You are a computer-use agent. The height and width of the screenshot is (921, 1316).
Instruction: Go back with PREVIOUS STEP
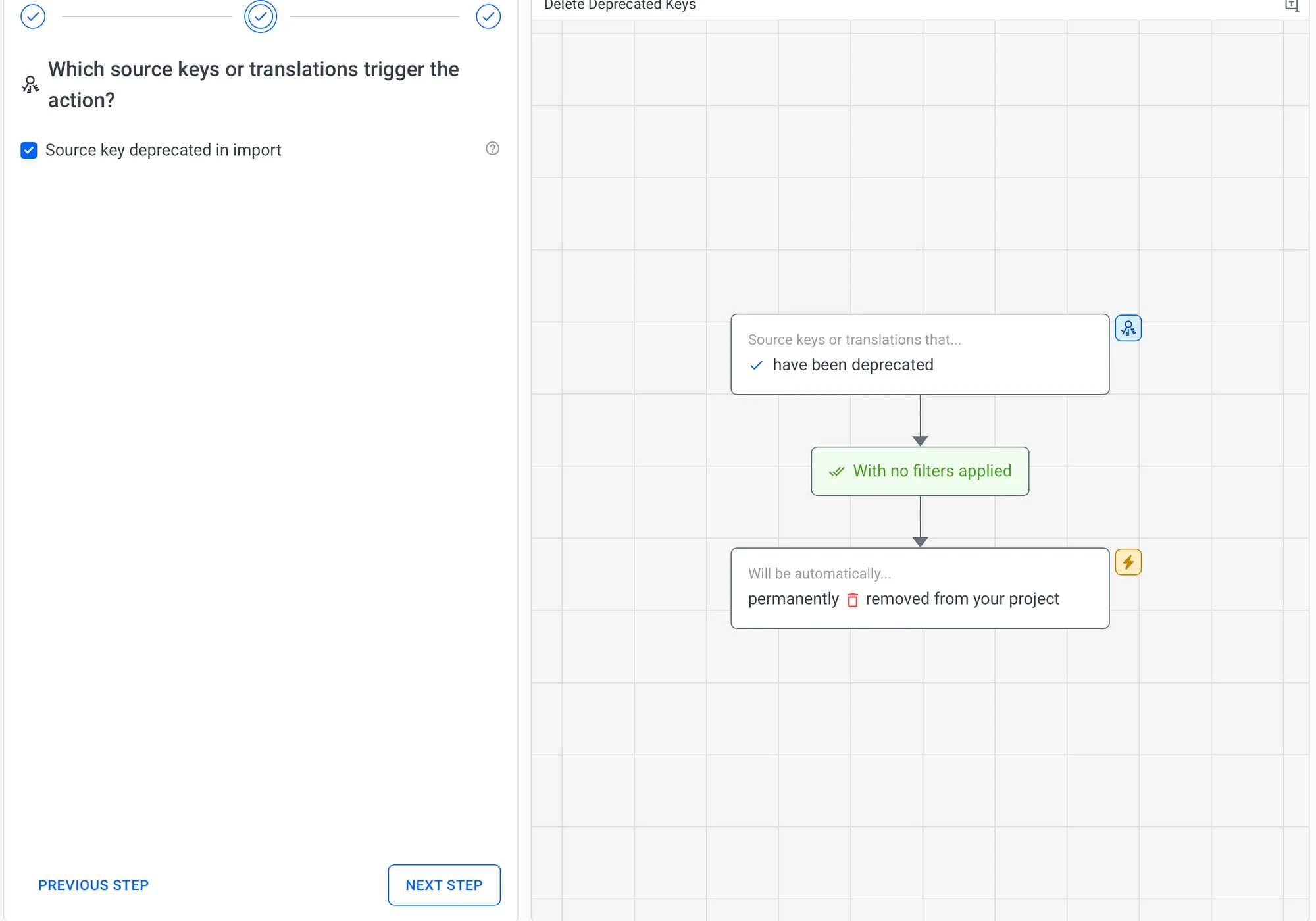coord(93,885)
